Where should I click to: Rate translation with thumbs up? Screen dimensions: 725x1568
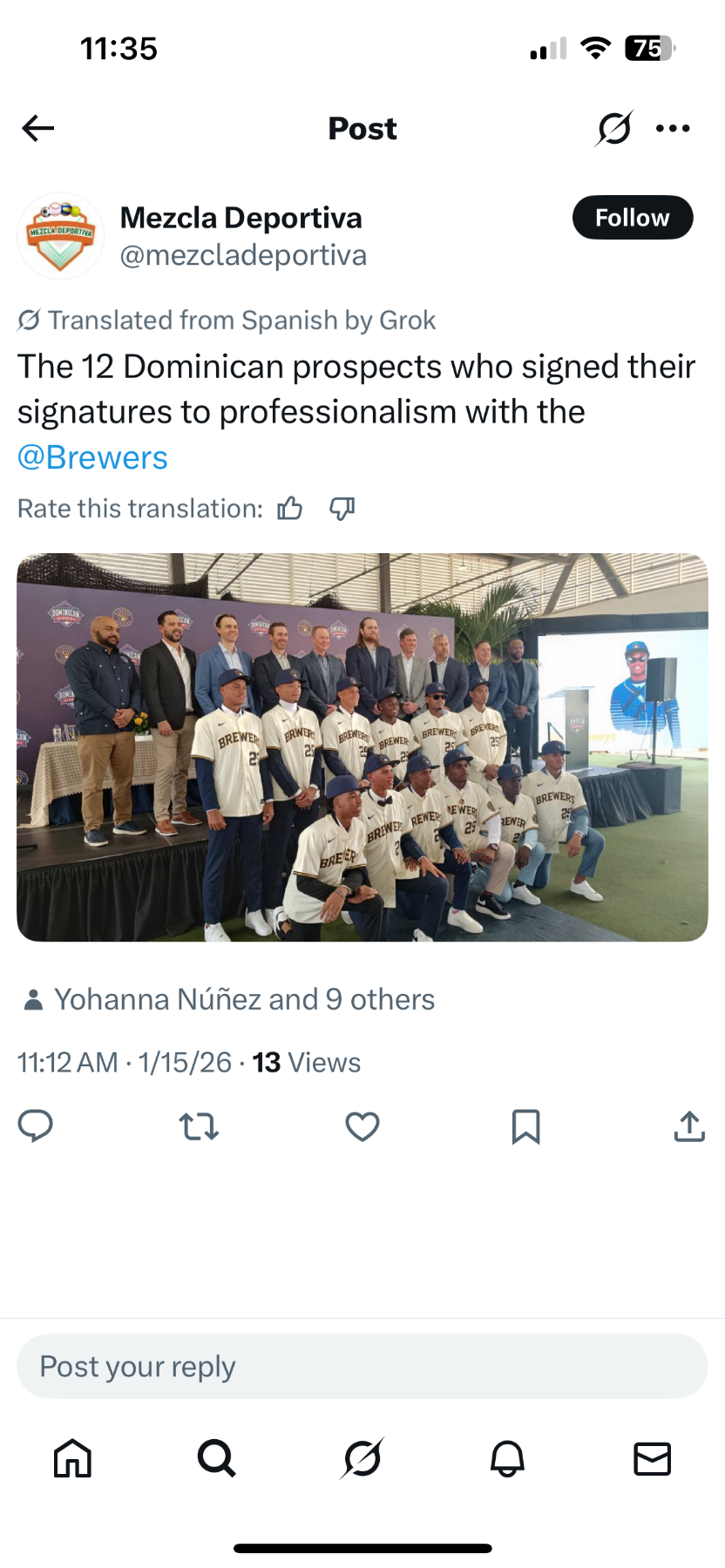pyautogui.click(x=290, y=509)
